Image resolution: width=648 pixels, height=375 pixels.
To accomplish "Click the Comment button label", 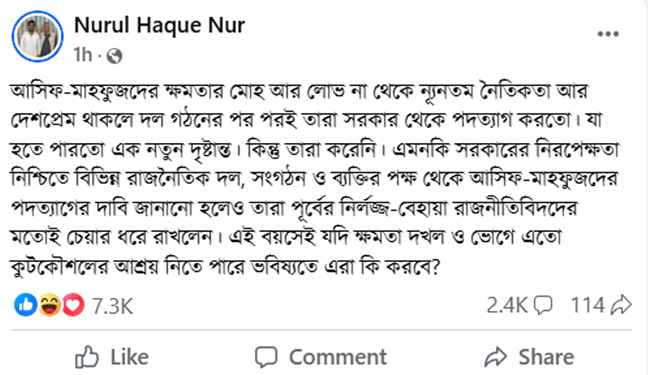I will 338,357.
